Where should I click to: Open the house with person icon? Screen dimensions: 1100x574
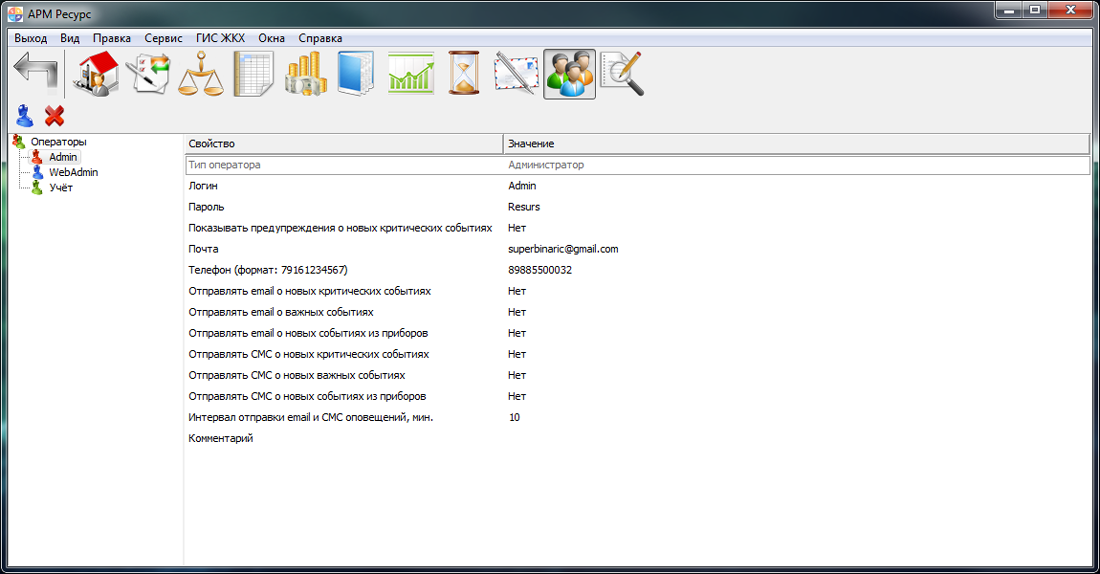pos(97,75)
